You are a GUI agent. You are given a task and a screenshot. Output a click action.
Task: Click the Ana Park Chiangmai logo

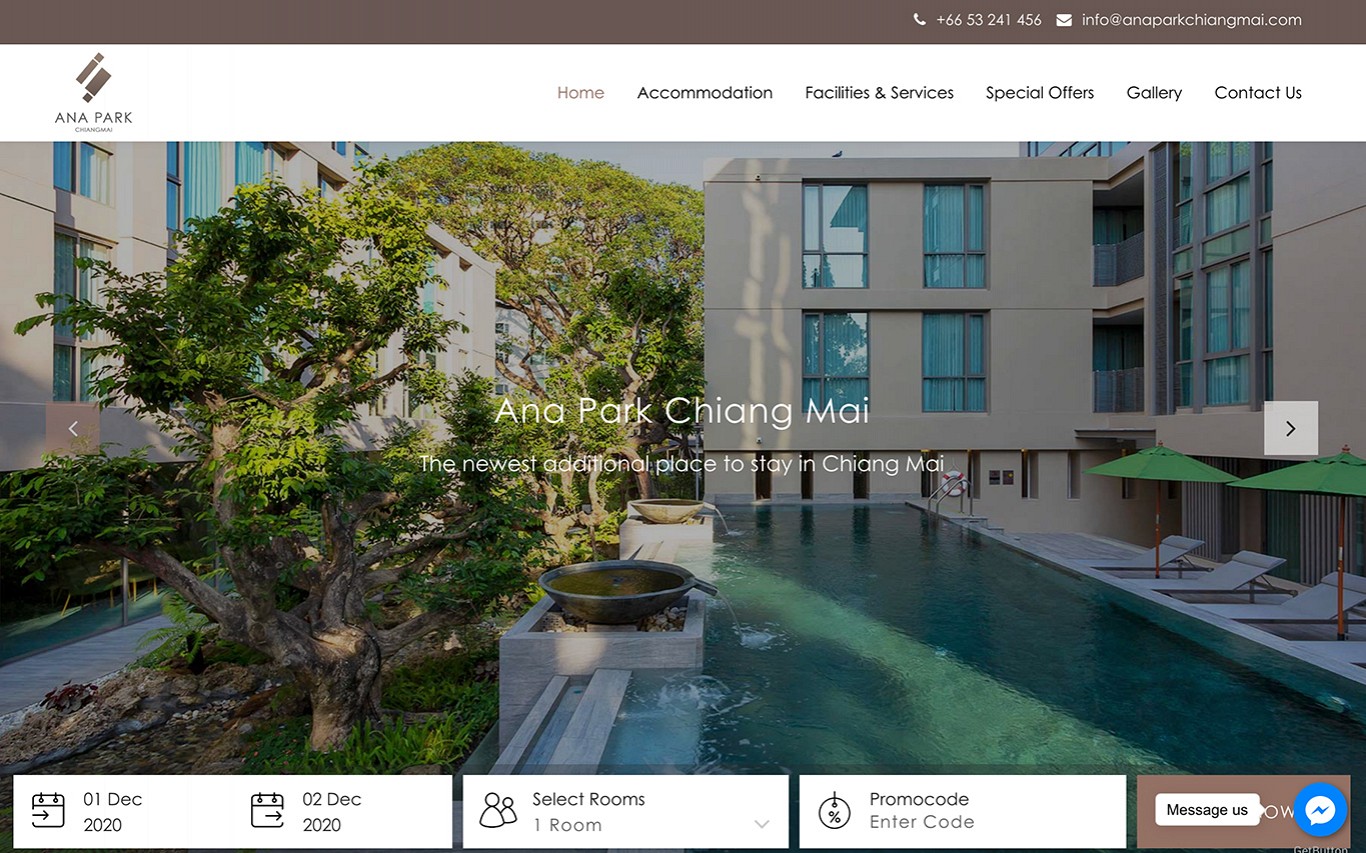tap(93, 92)
